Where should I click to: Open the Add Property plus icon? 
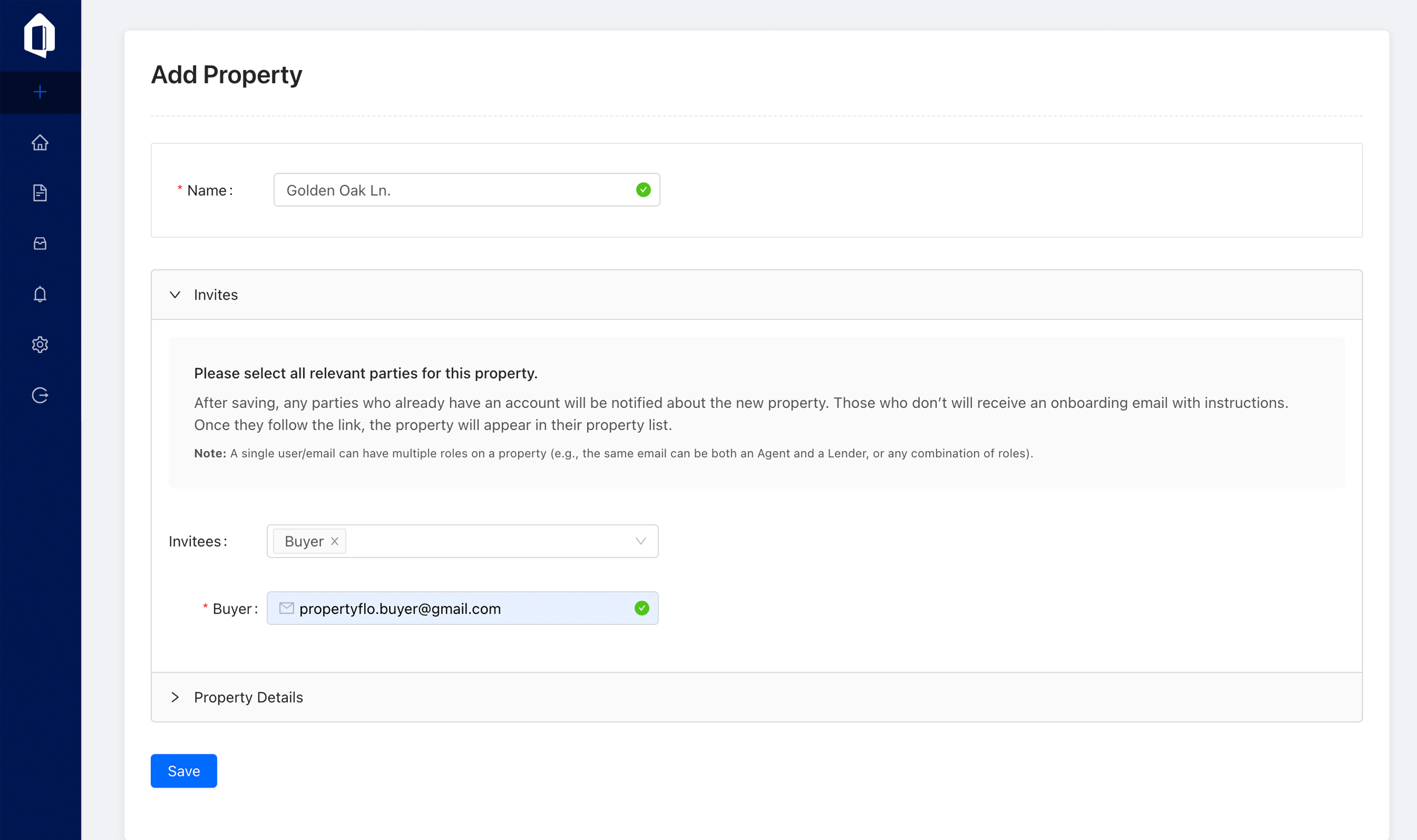(x=40, y=91)
